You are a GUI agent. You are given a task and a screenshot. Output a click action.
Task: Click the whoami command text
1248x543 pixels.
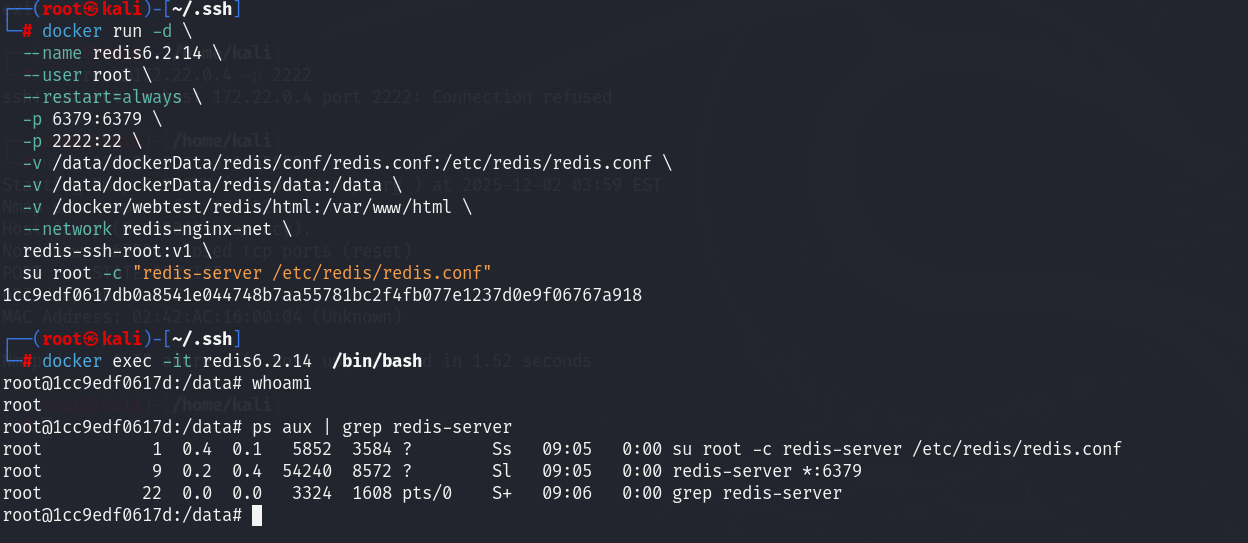(281, 383)
